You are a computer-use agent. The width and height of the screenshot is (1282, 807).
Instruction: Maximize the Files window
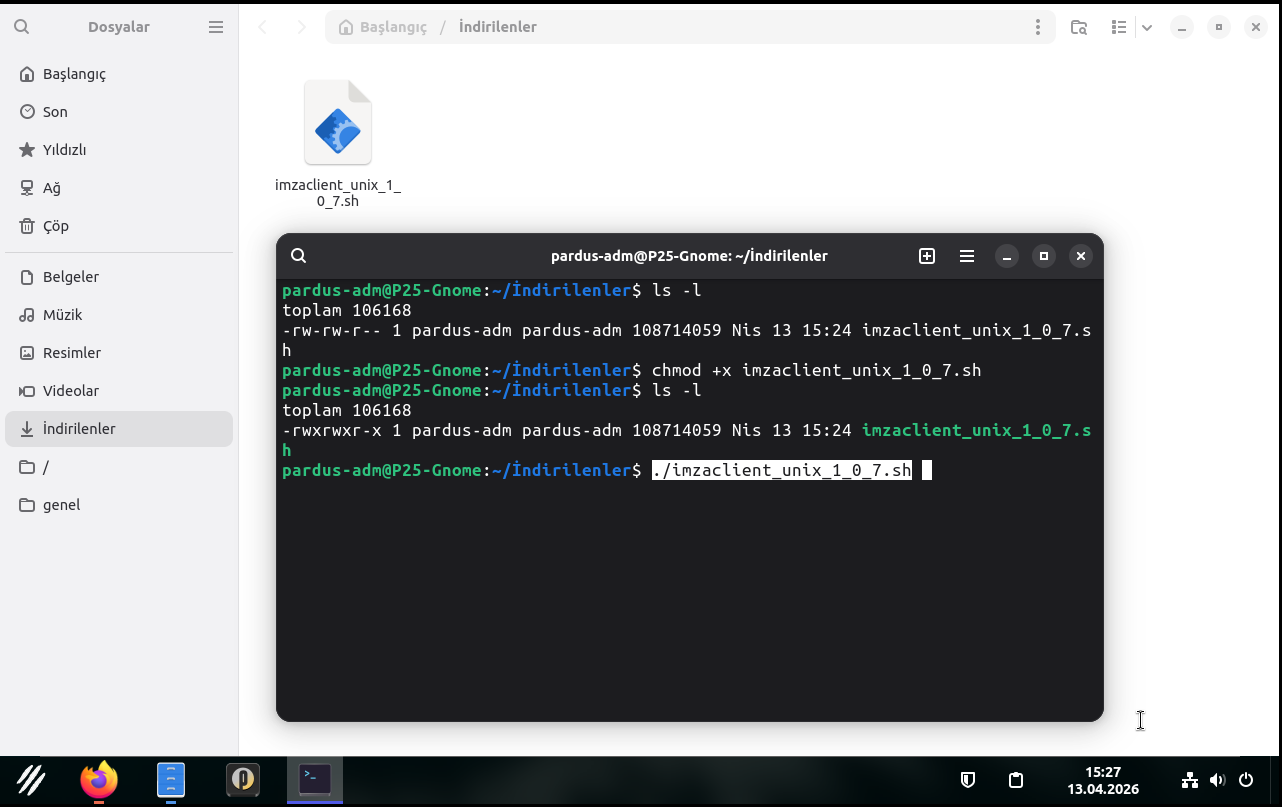(1218, 27)
